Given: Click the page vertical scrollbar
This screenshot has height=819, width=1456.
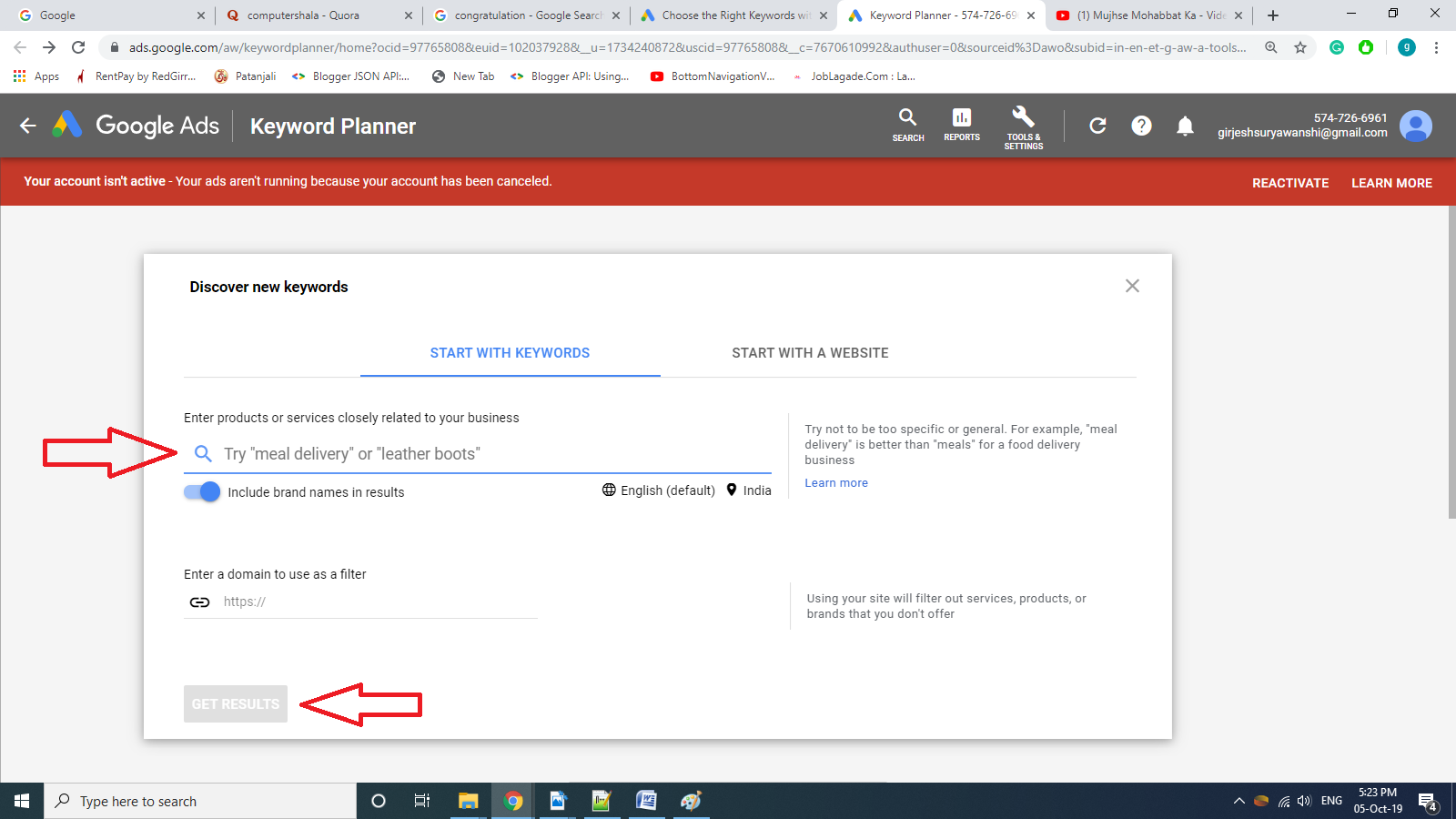Looking at the screenshot, I should click(1451, 364).
